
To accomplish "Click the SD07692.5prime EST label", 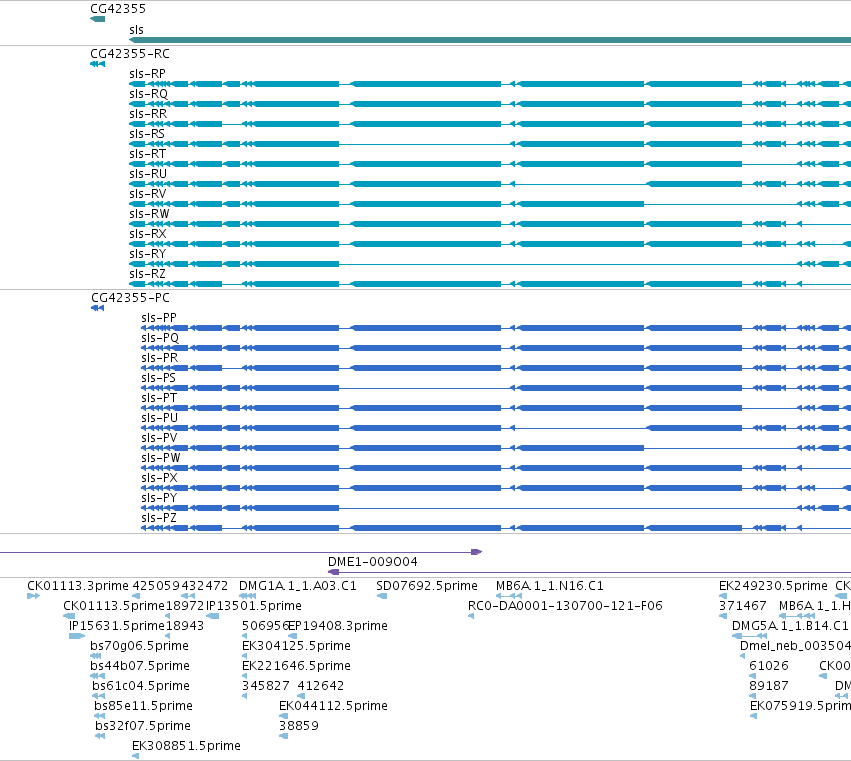I will [427, 586].
